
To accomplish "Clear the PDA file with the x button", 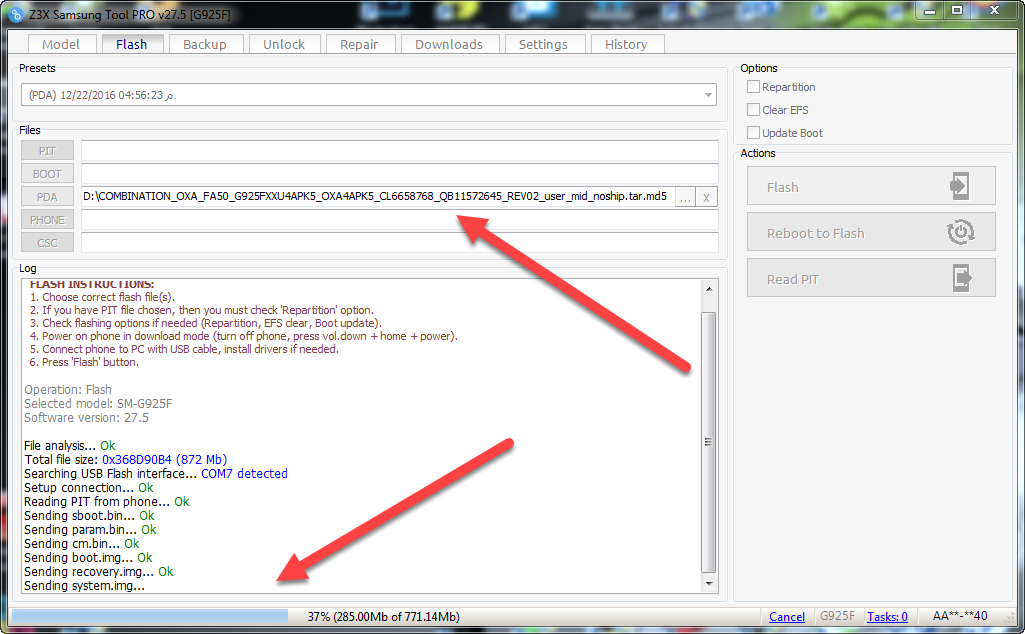I will pos(706,197).
